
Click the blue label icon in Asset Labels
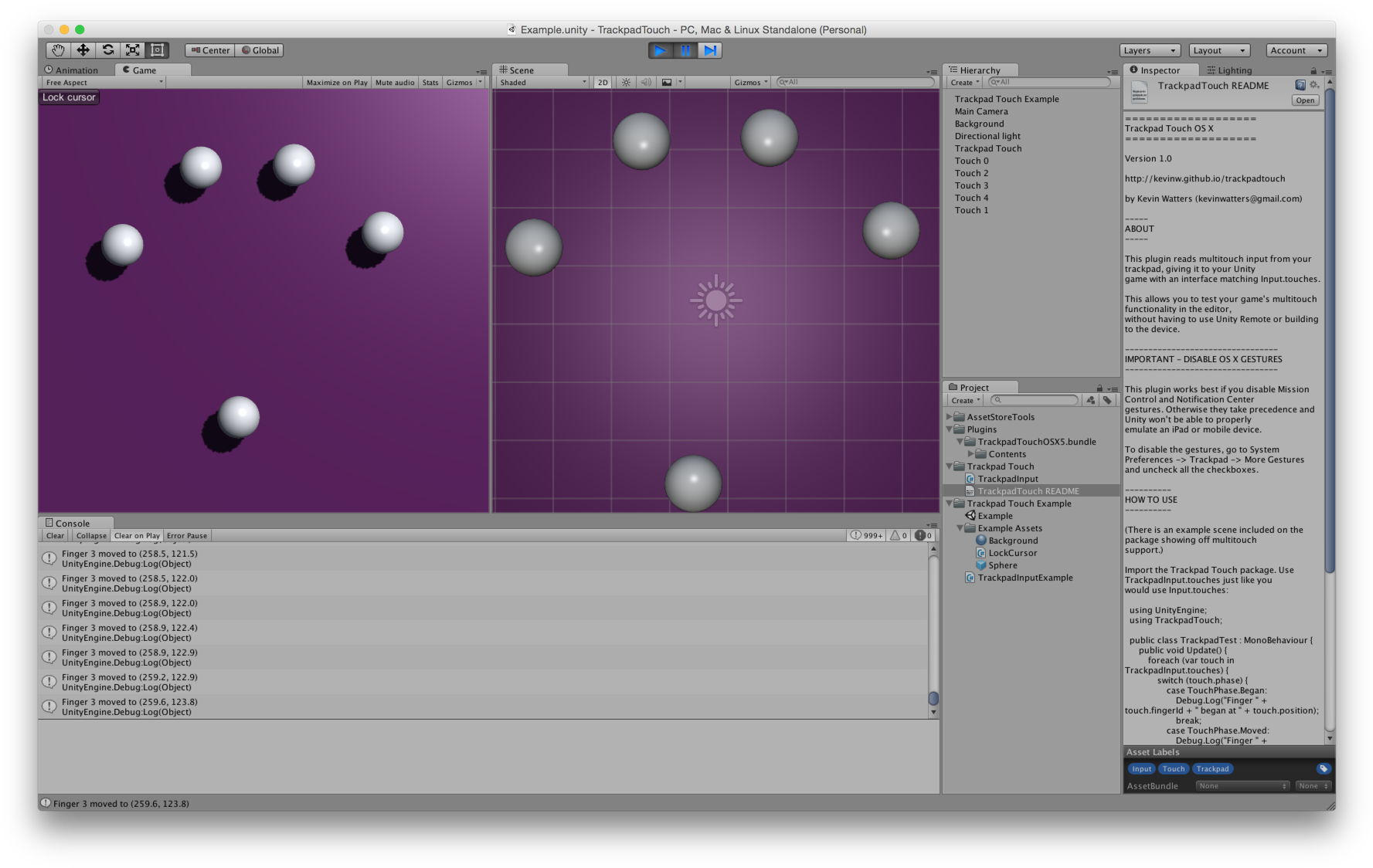(1324, 768)
